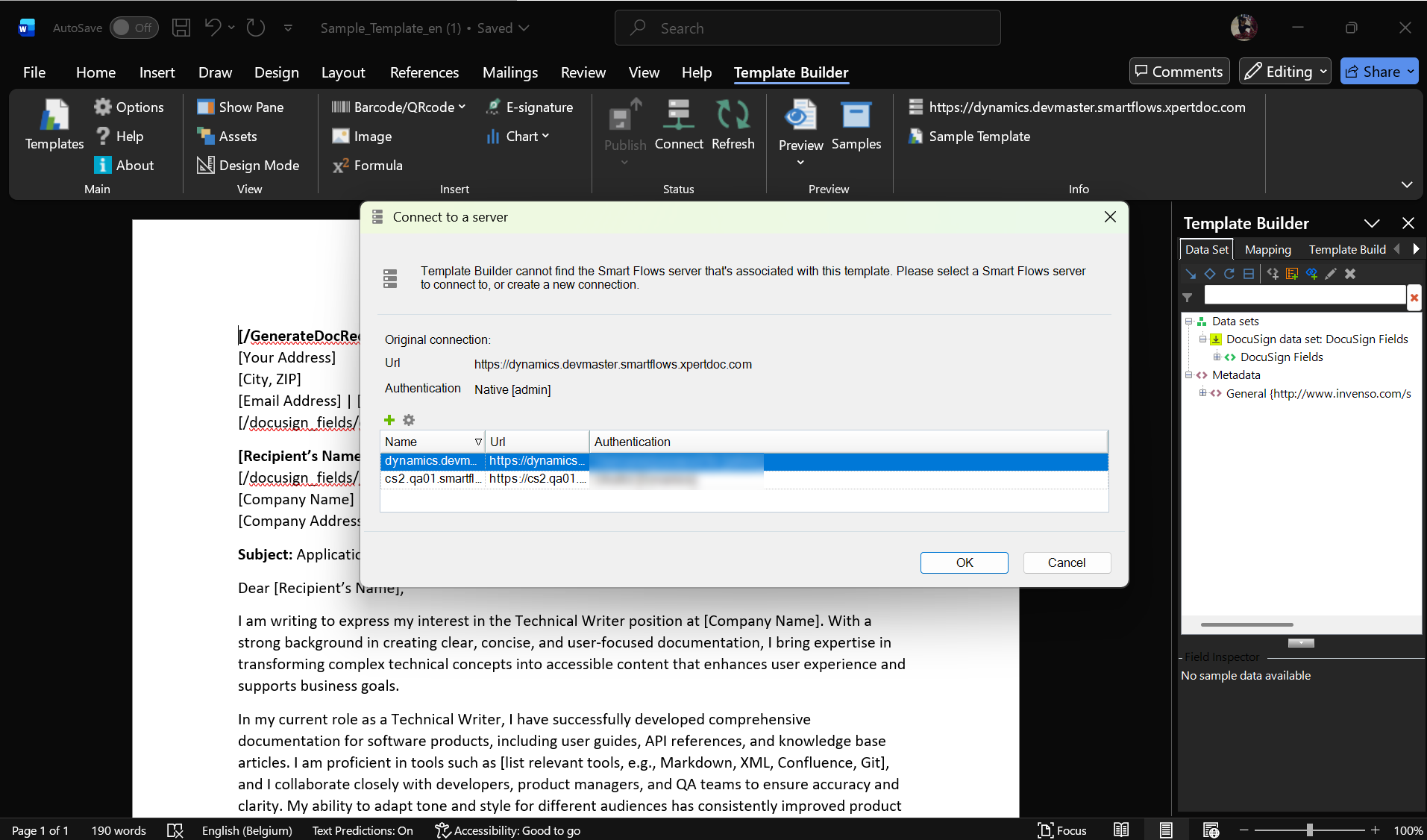This screenshot has height=840, width=1427.
Task: Click the Publish button
Action: pyautogui.click(x=625, y=125)
